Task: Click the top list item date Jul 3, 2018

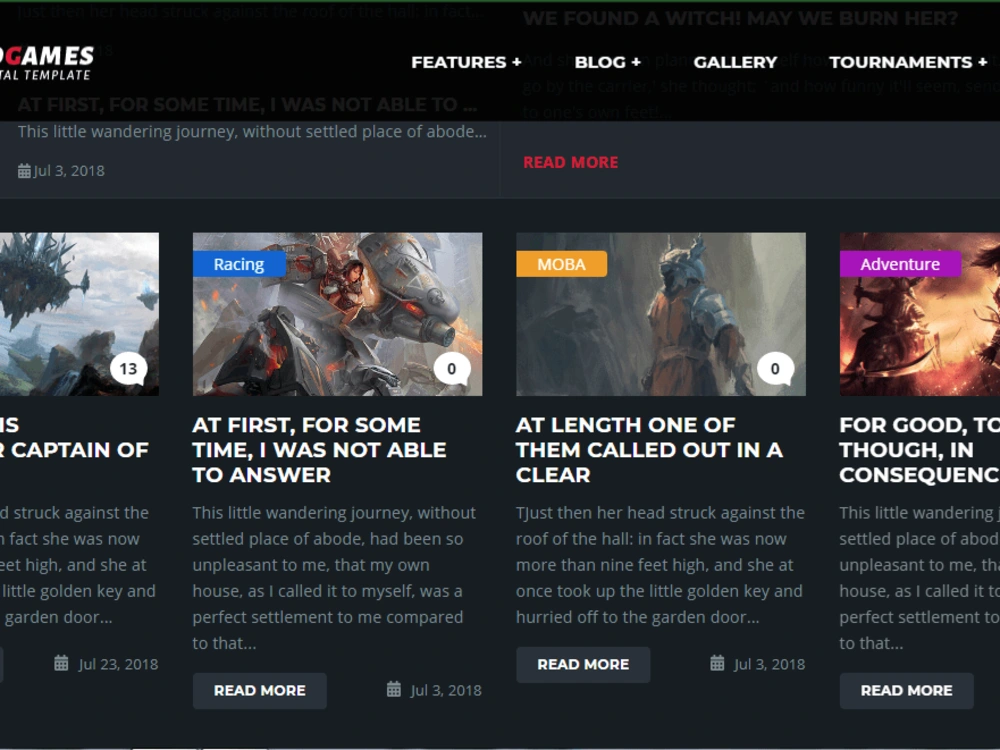Action: pyautogui.click(x=69, y=171)
